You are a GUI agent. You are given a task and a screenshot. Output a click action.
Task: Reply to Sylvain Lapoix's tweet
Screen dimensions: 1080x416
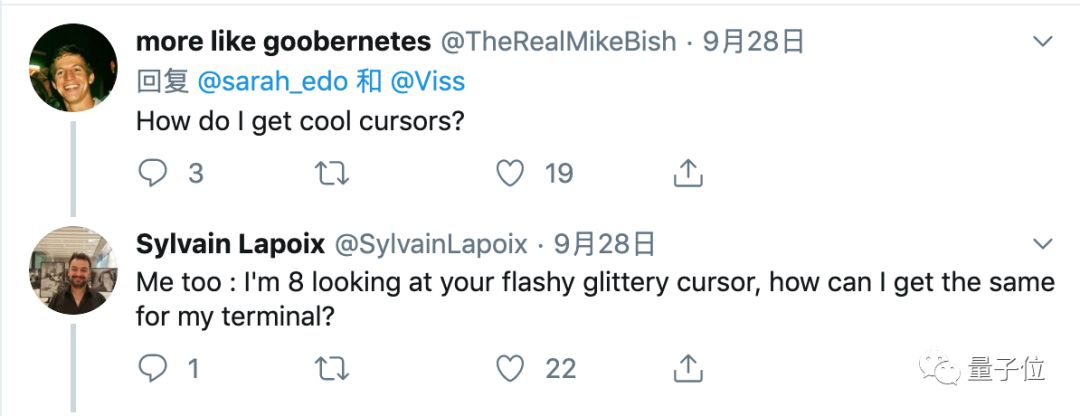153,368
